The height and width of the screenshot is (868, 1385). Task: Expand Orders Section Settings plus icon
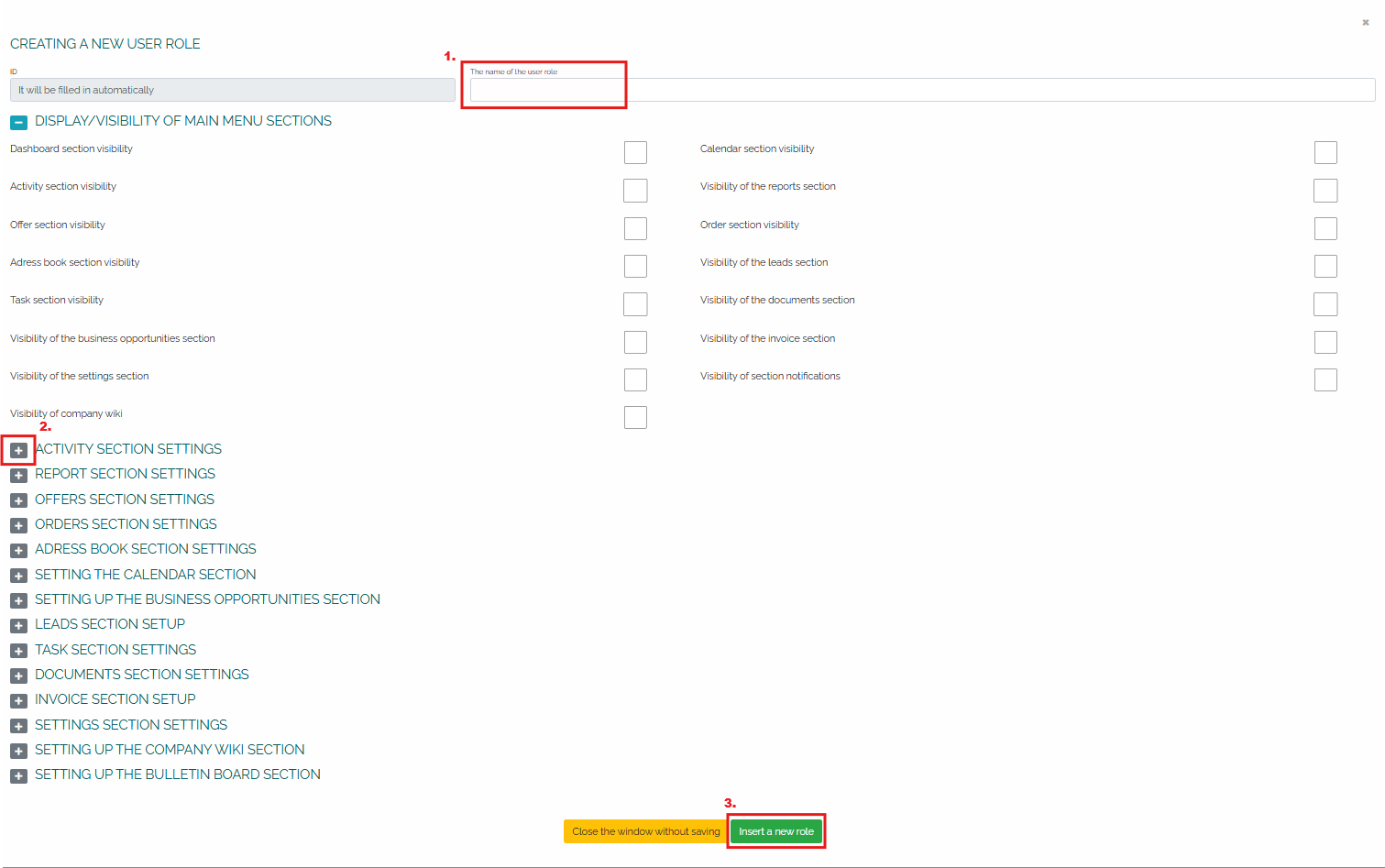pos(18,525)
